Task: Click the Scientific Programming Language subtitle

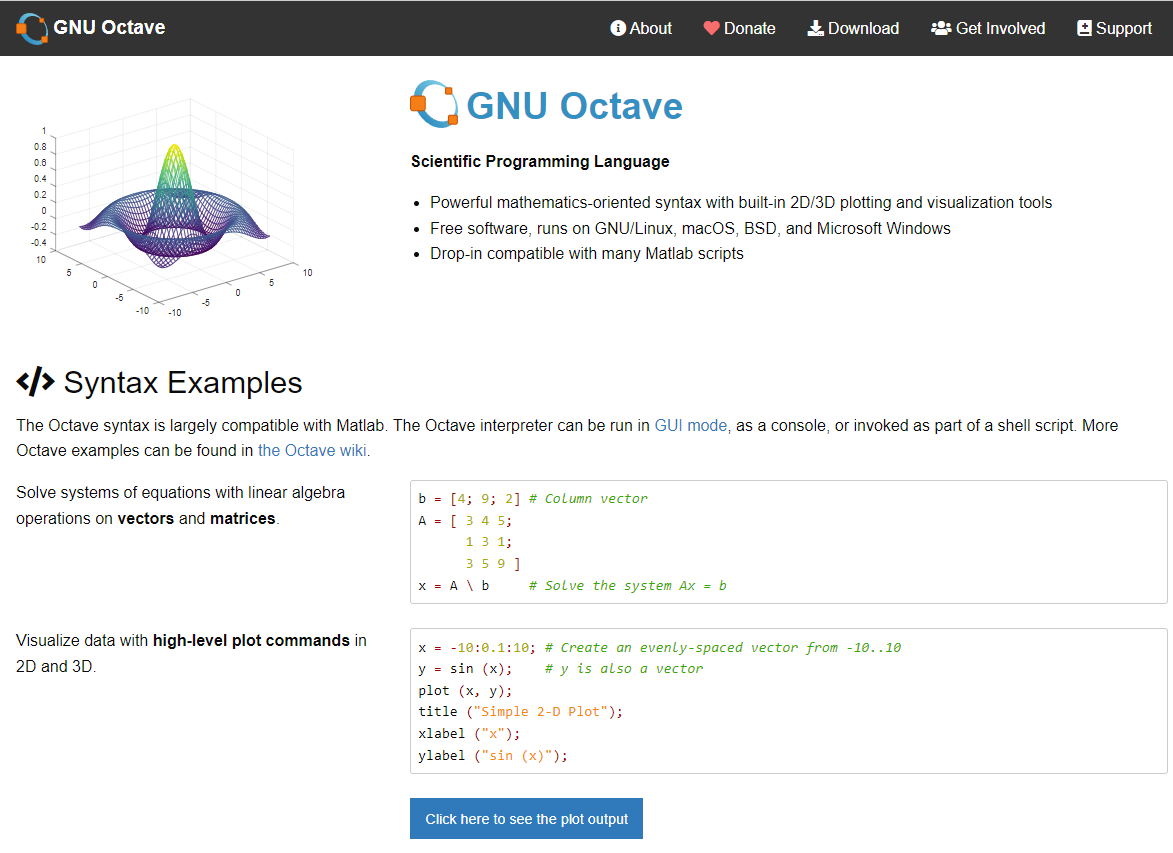Action: tap(540, 162)
